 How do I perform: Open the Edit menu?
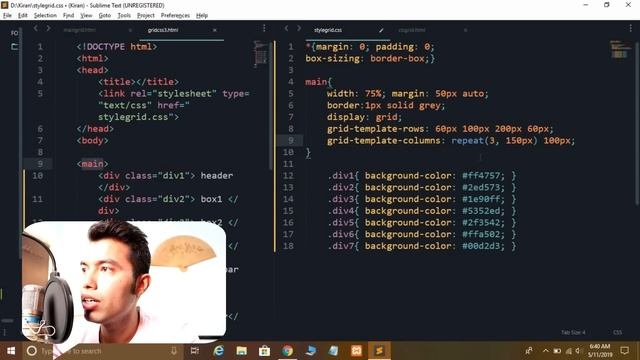pos(23,16)
